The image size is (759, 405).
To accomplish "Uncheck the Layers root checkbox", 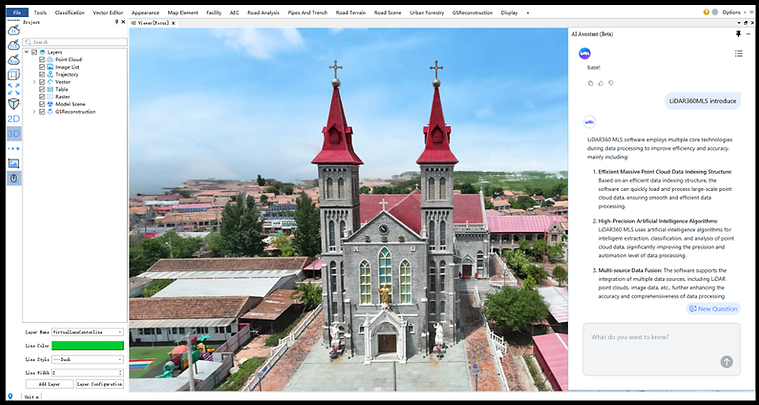I will click(x=34, y=52).
